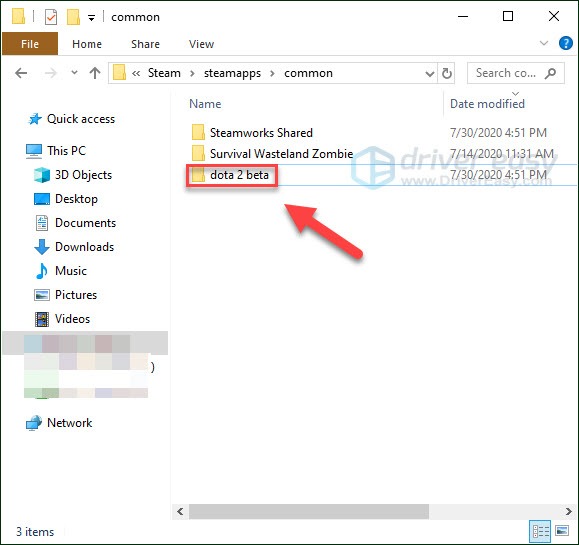Switch to the Details view layout icon
The width and height of the screenshot is (579, 545).
point(541,531)
